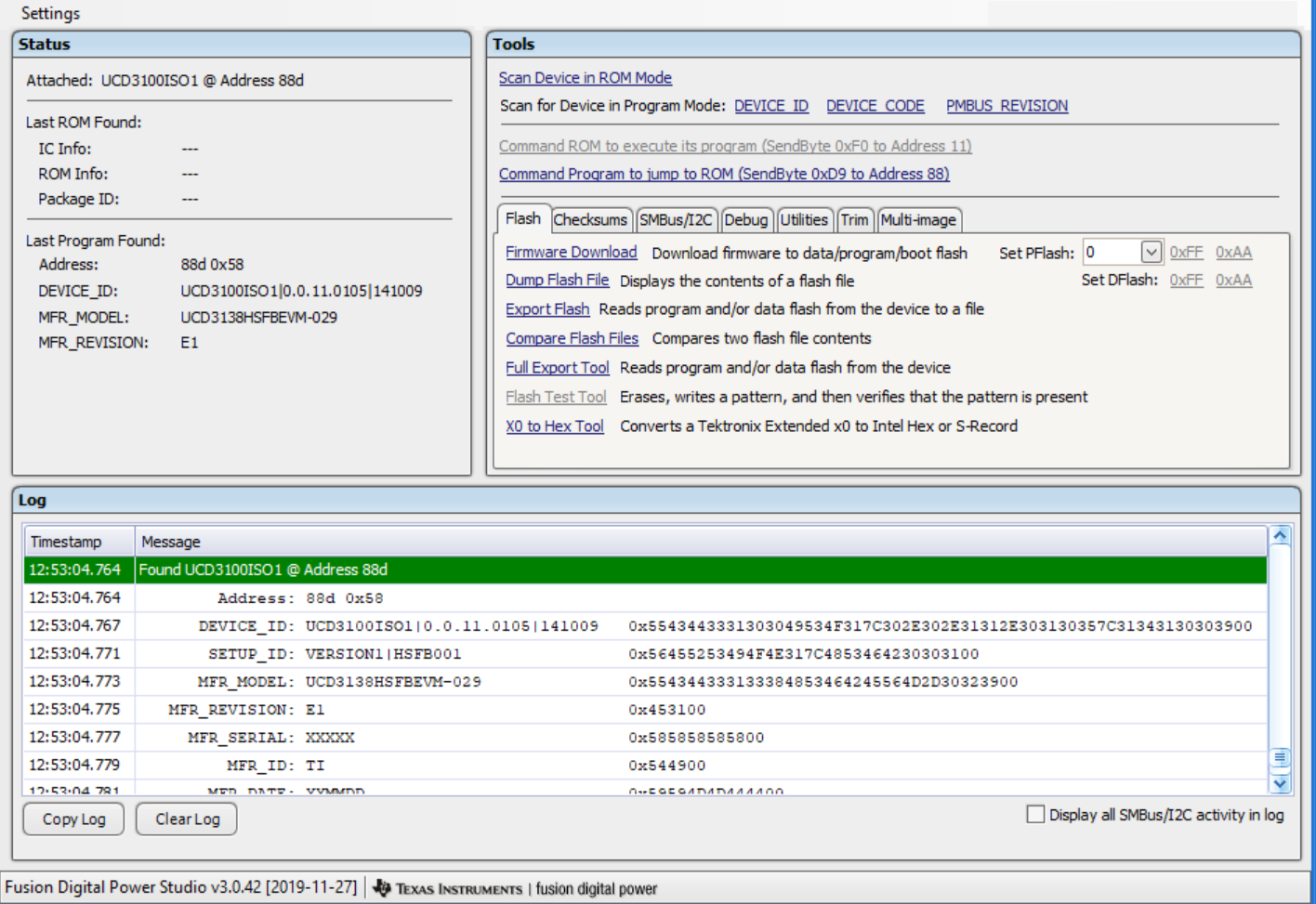Click Fusion Digital Power Studio version text
Image resolution: width=1316 pixels, height=904 pixels.
pyautogui.click(x=180, y=887)
